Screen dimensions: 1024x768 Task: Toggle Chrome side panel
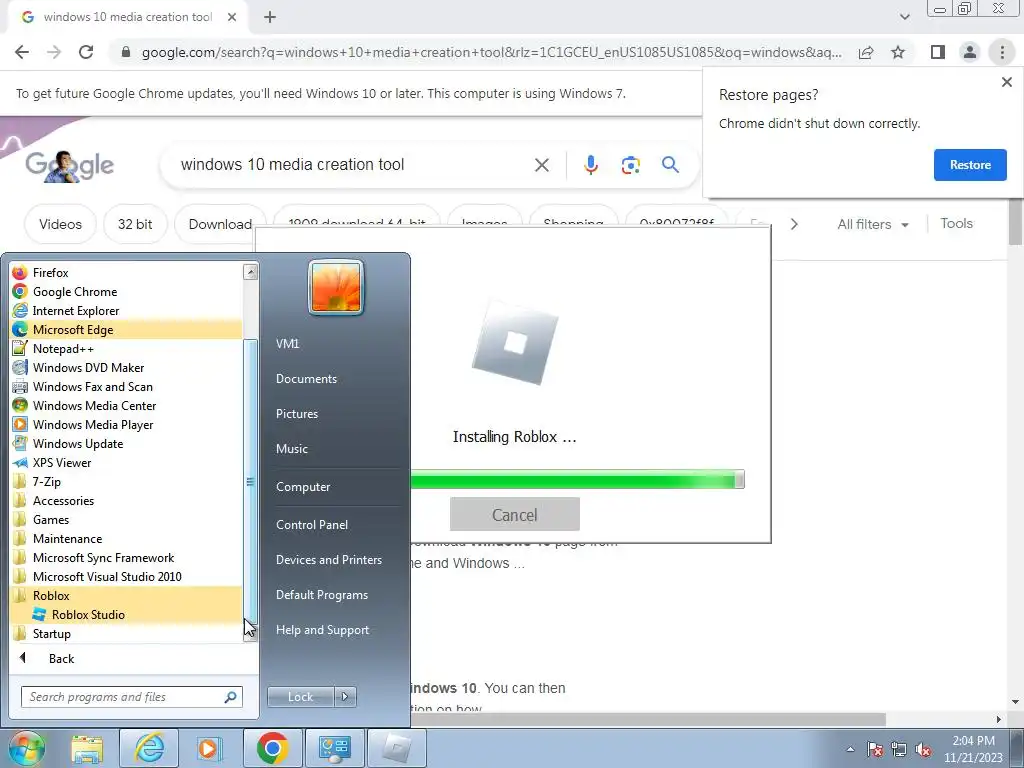(938, 52)
